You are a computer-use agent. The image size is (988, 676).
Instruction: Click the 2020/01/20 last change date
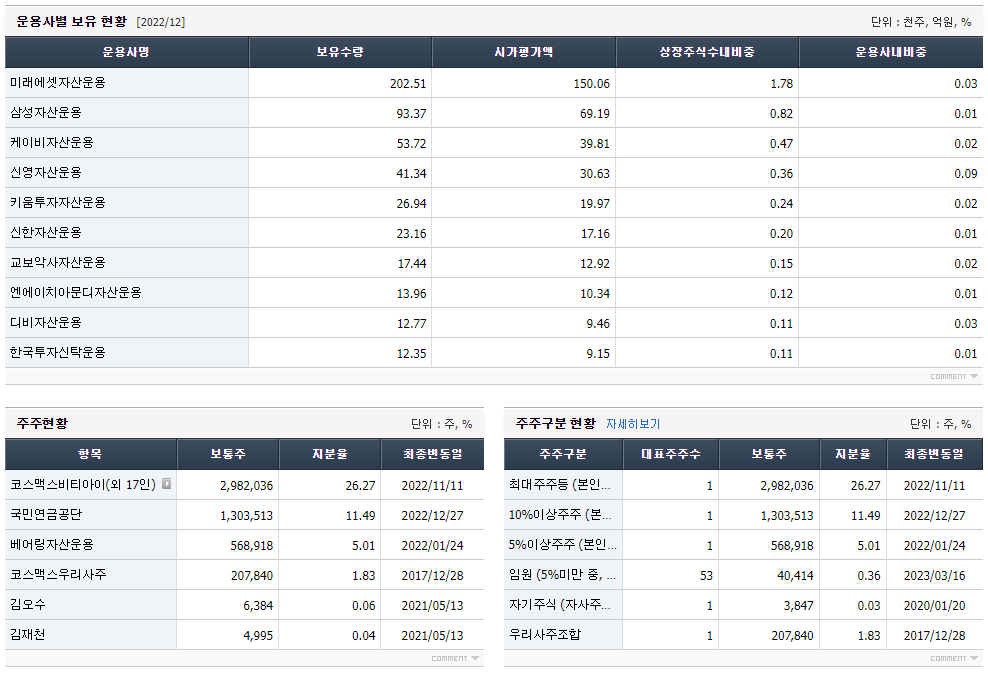coord(934,606)
